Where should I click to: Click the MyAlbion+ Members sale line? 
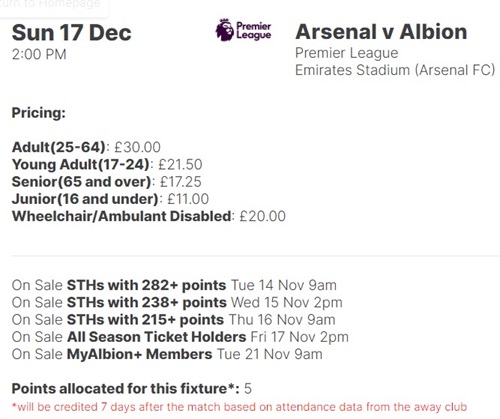(x=167, y=354)
